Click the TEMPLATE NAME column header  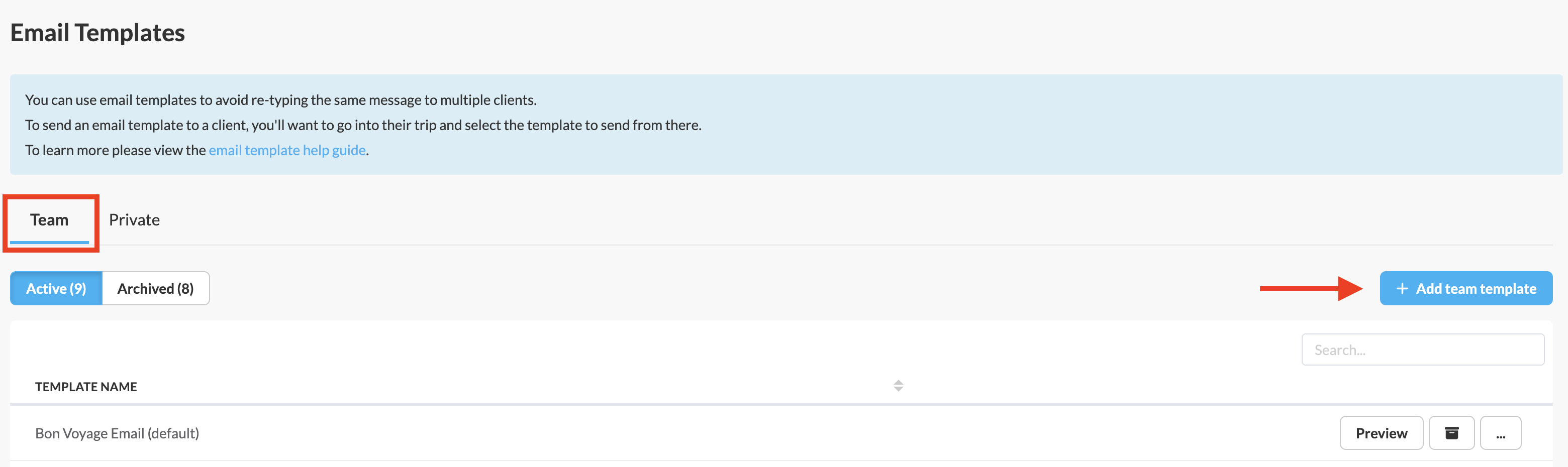(x=86, y=387)
